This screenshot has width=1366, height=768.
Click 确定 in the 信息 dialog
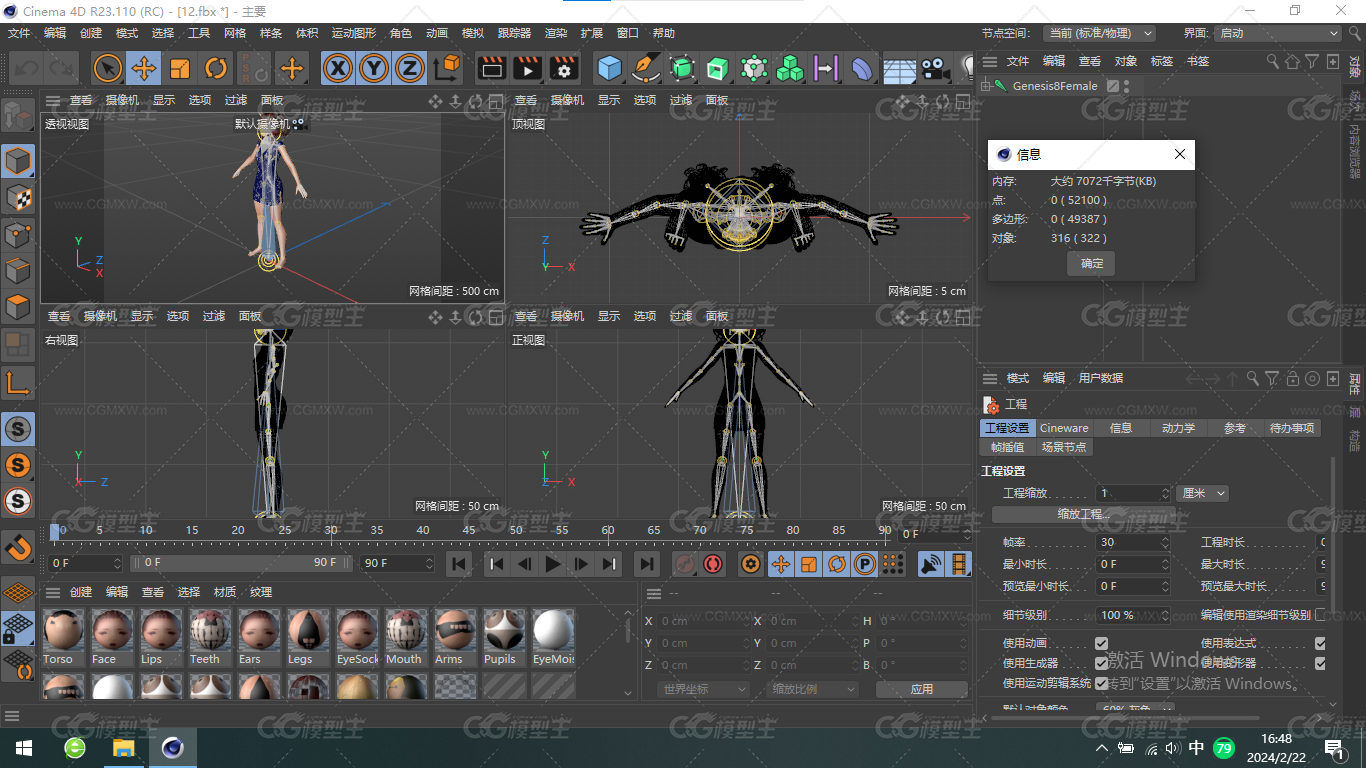click(1092, 263)
